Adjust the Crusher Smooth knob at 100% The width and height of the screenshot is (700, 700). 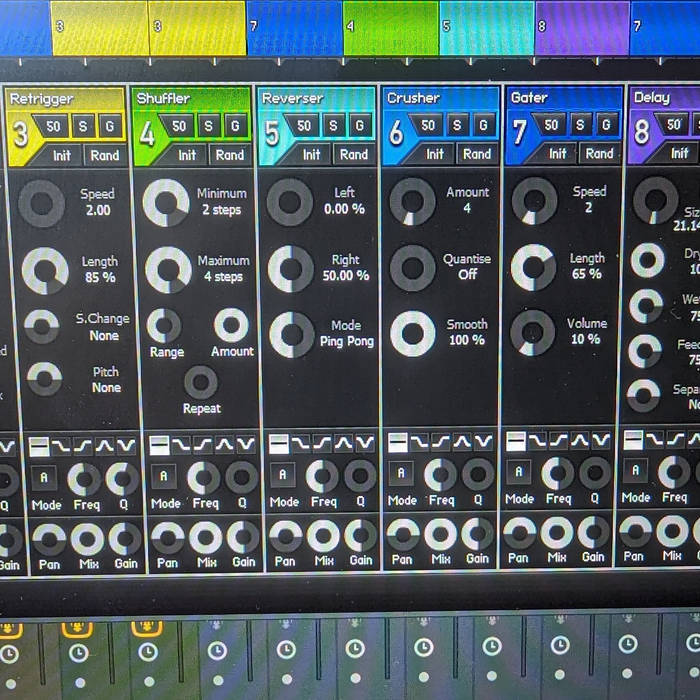tap(412, 333)
